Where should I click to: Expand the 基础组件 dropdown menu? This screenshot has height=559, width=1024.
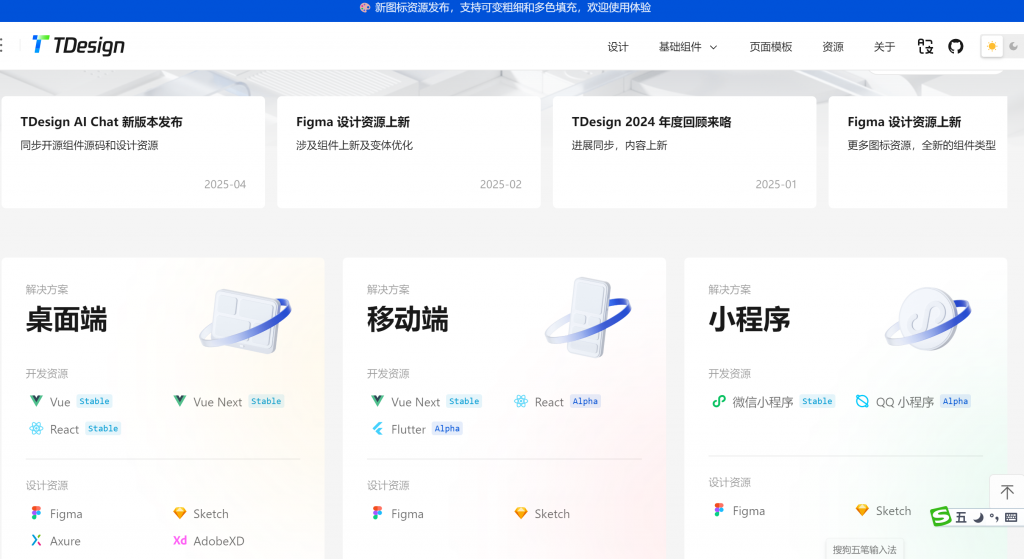(688, 47)
